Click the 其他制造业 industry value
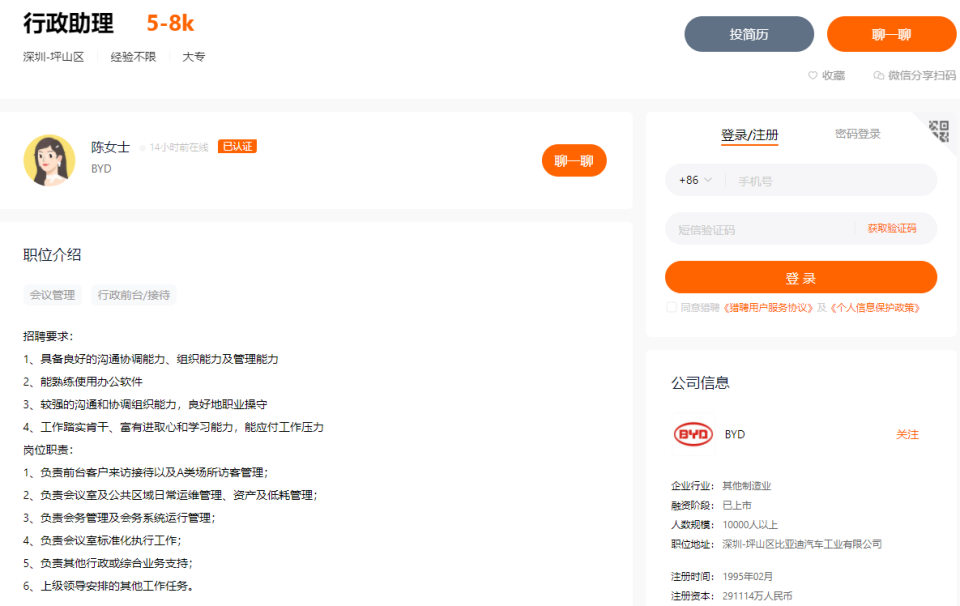Image resolution: width=960 pixels, height=606 pixels. (746, 485)
